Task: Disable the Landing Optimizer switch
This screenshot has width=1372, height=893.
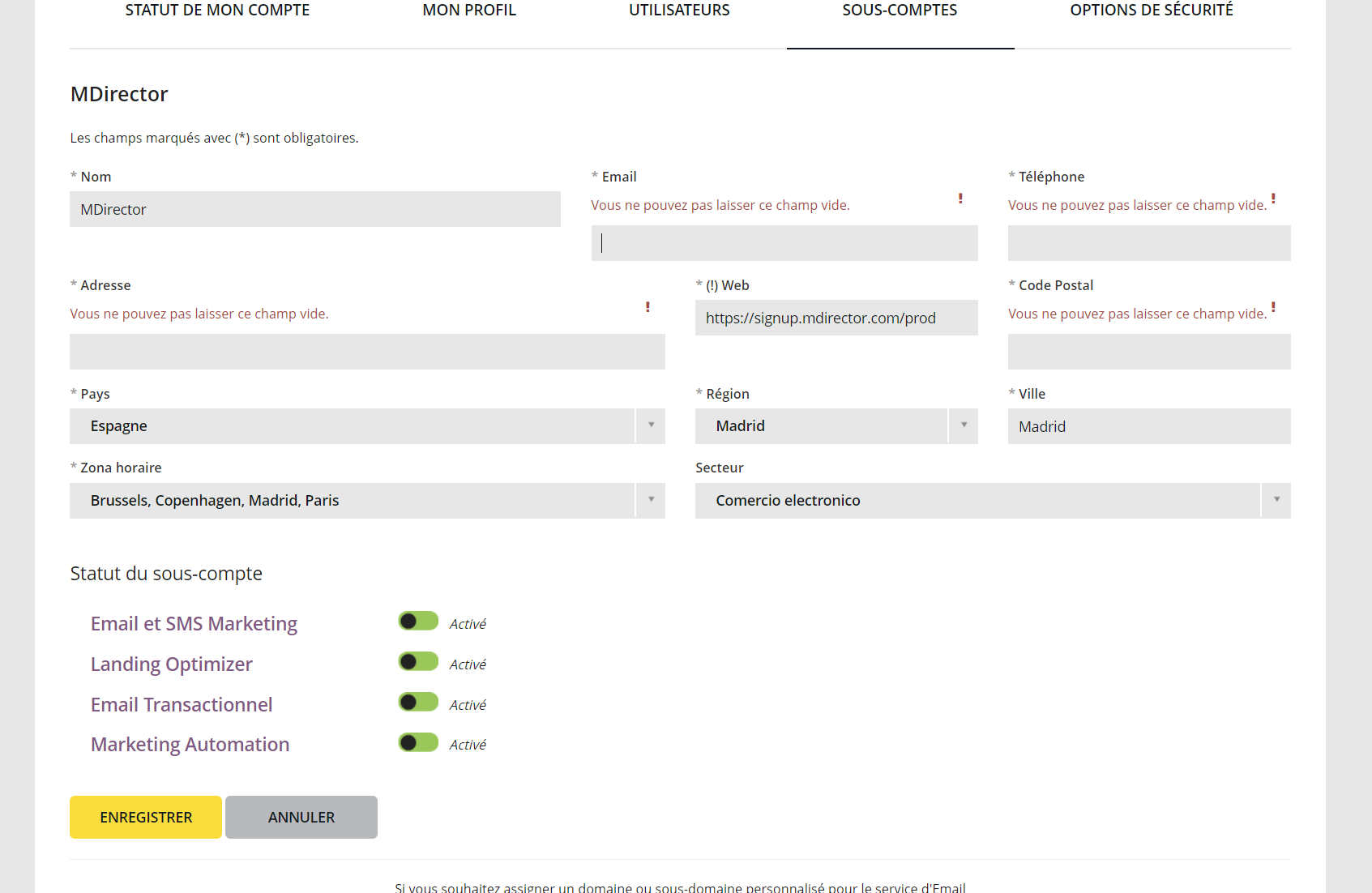Action: 418,662
